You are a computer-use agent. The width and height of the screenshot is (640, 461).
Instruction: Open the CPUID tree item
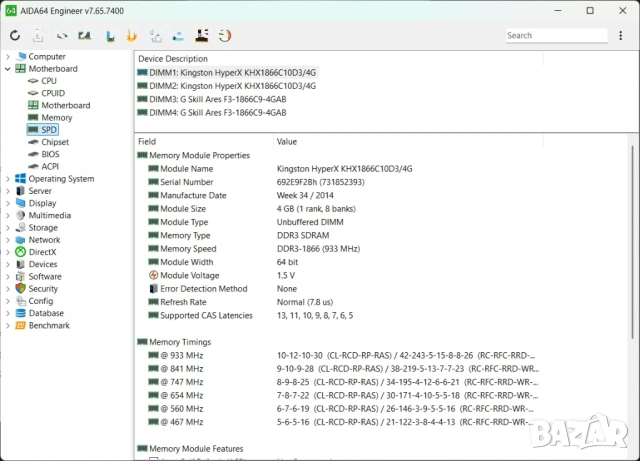coord(52,93)
